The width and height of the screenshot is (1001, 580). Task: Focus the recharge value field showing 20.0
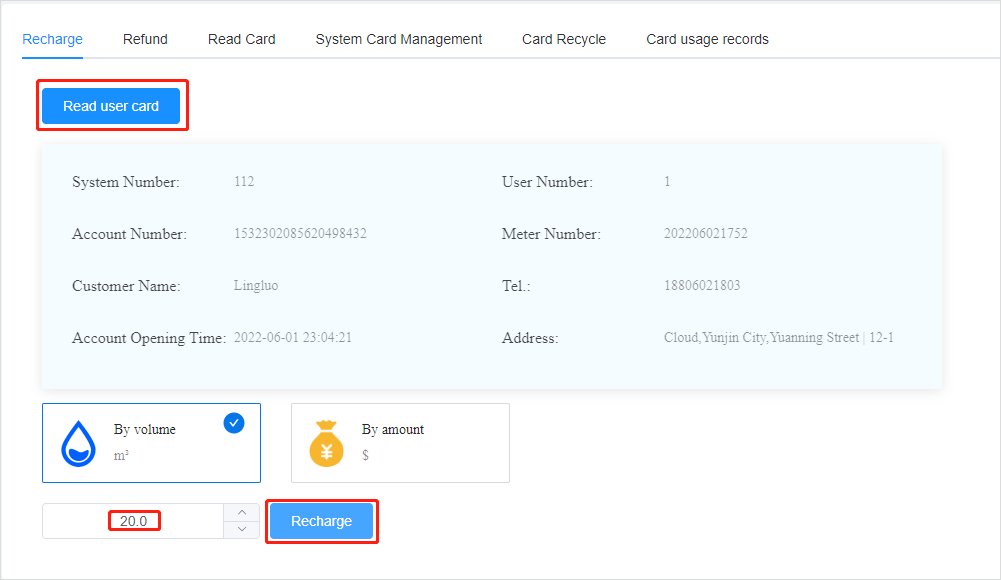pyautogui.click(x=133, y=521)
